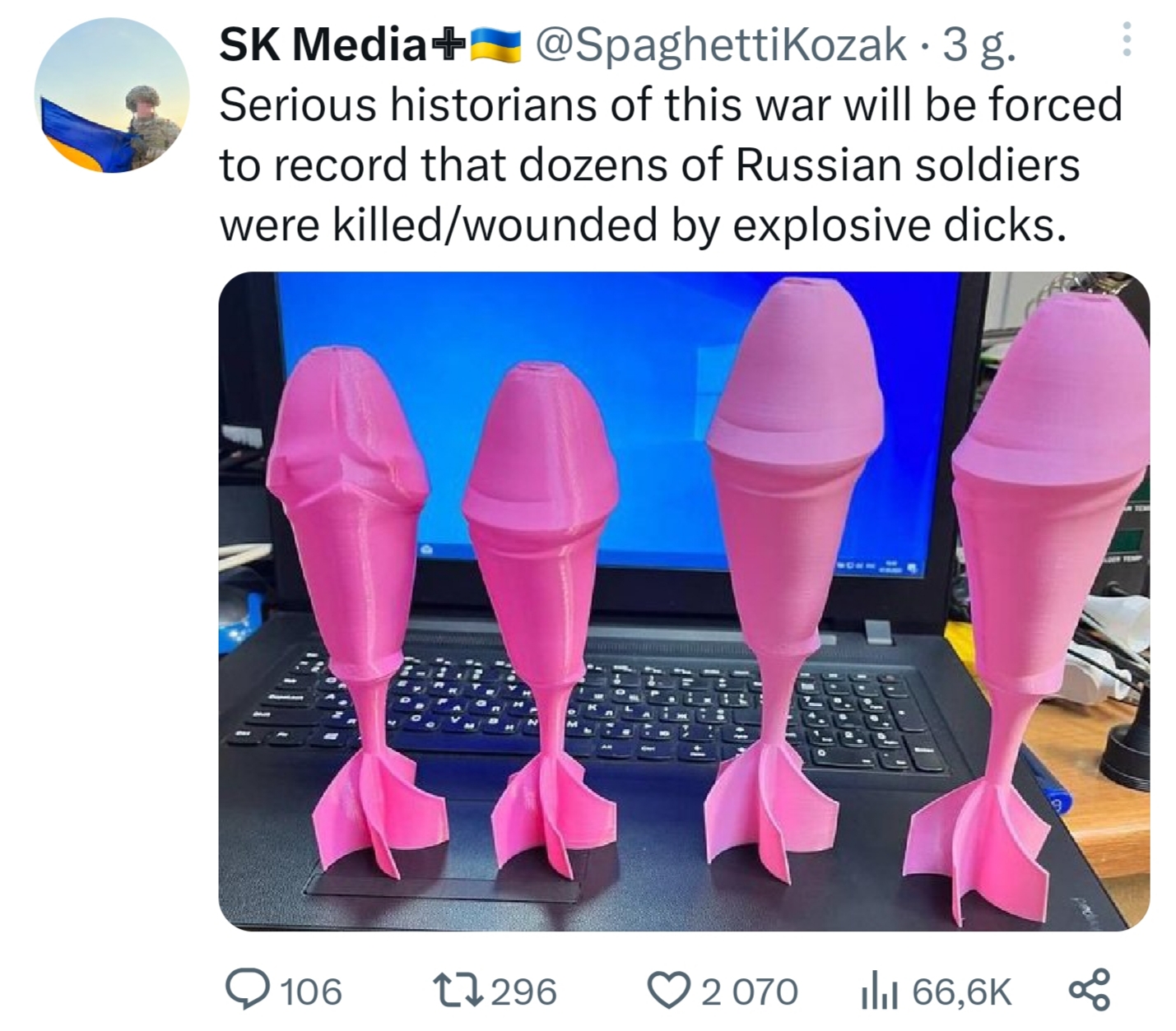The width and height of the screenshot is (1176, 1031).
Task: Click the 106 reply count
Action: [x=311, y=992]
